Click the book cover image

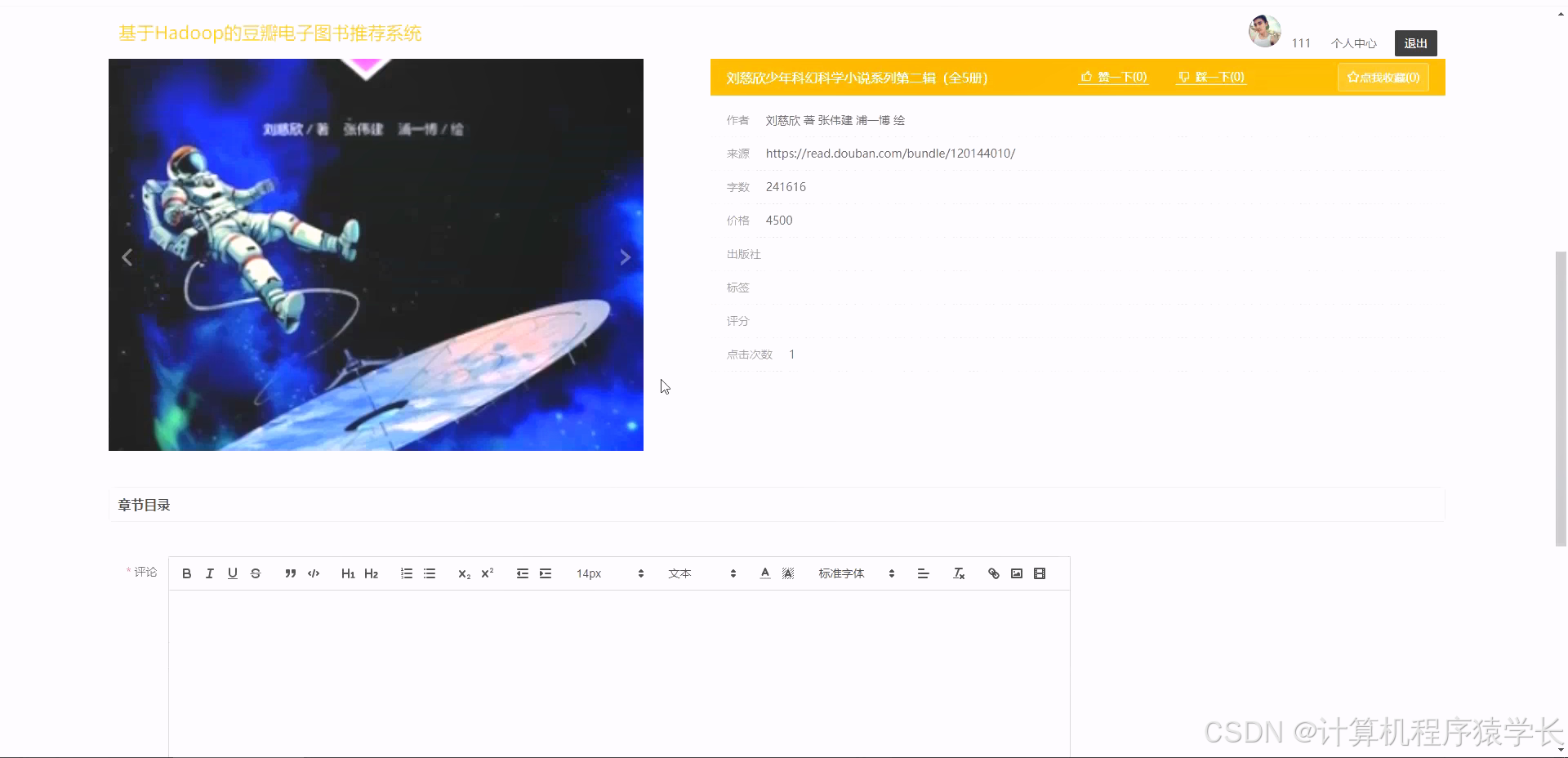[376, 255]
